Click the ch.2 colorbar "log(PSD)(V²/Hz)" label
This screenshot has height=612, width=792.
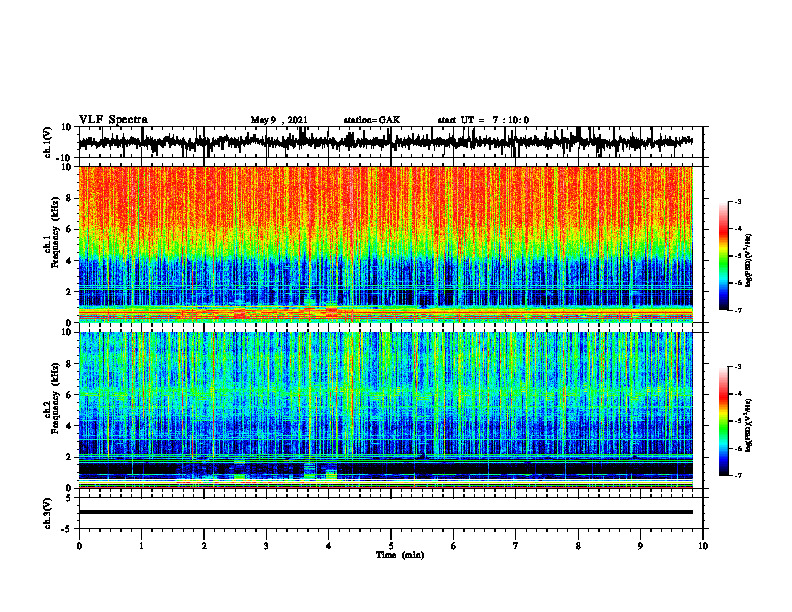[749, 424]
